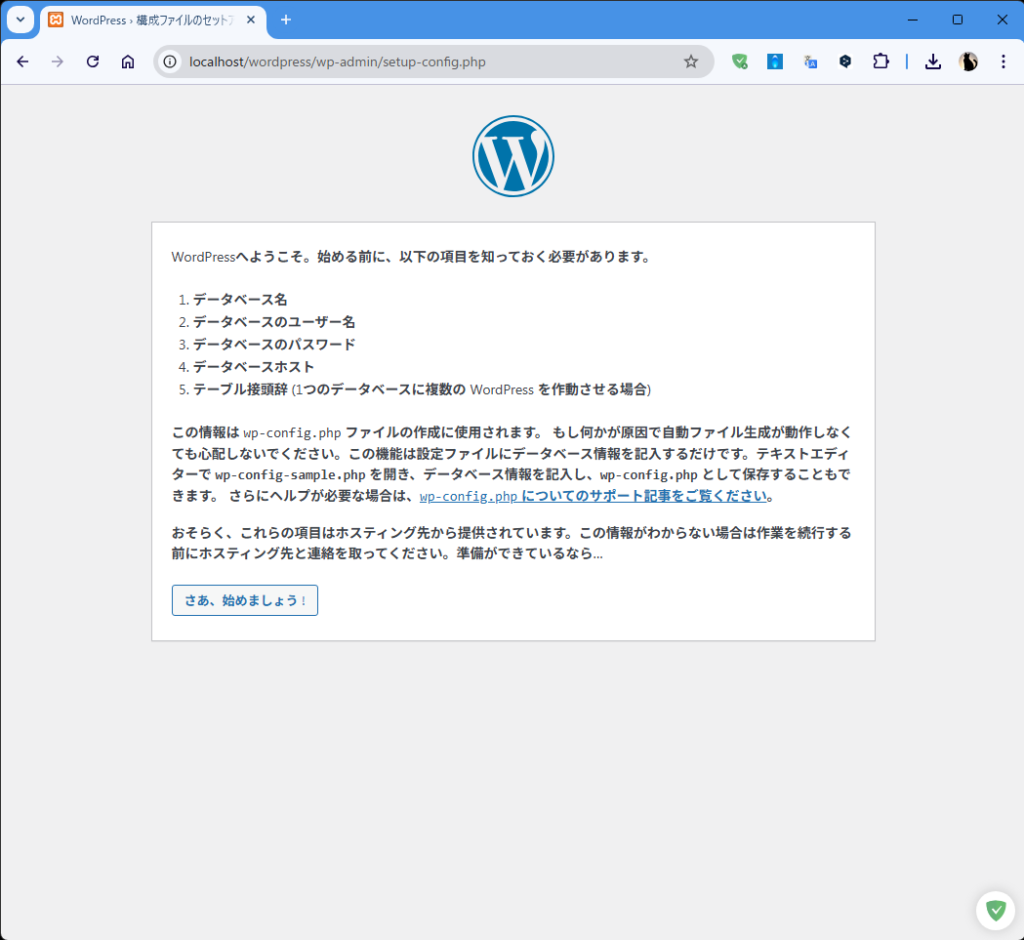The height and width of the screenshot is (940, 1024).
Task: Click the address bar URL field
Action: [420, 62]
